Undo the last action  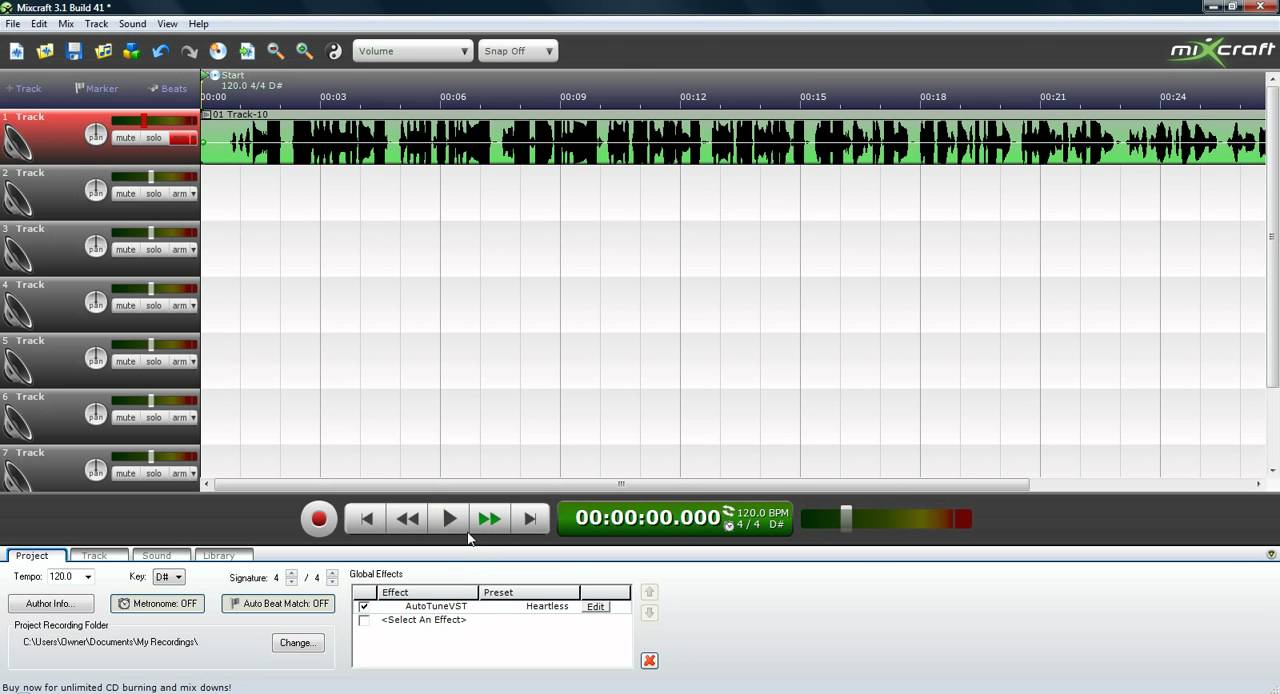(x=160, y=51)
